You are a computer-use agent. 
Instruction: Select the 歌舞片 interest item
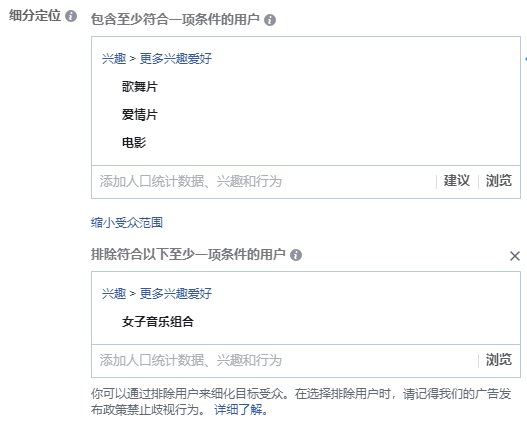[139, 87]
